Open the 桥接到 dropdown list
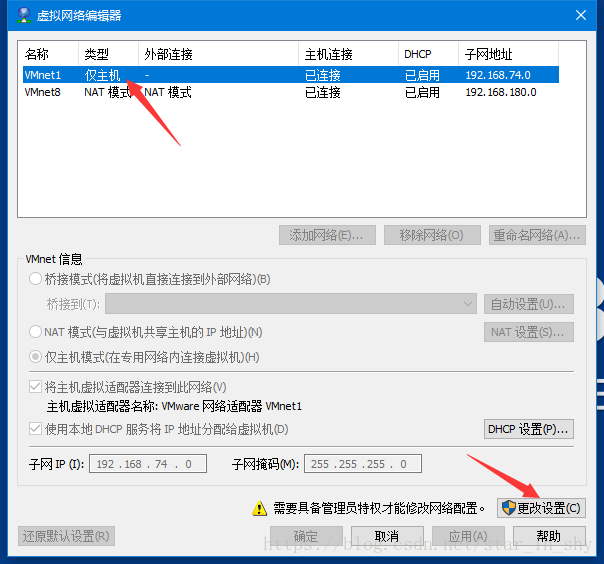Image resolution: width=604 pixels, height=564 pixels. point(291,304)
